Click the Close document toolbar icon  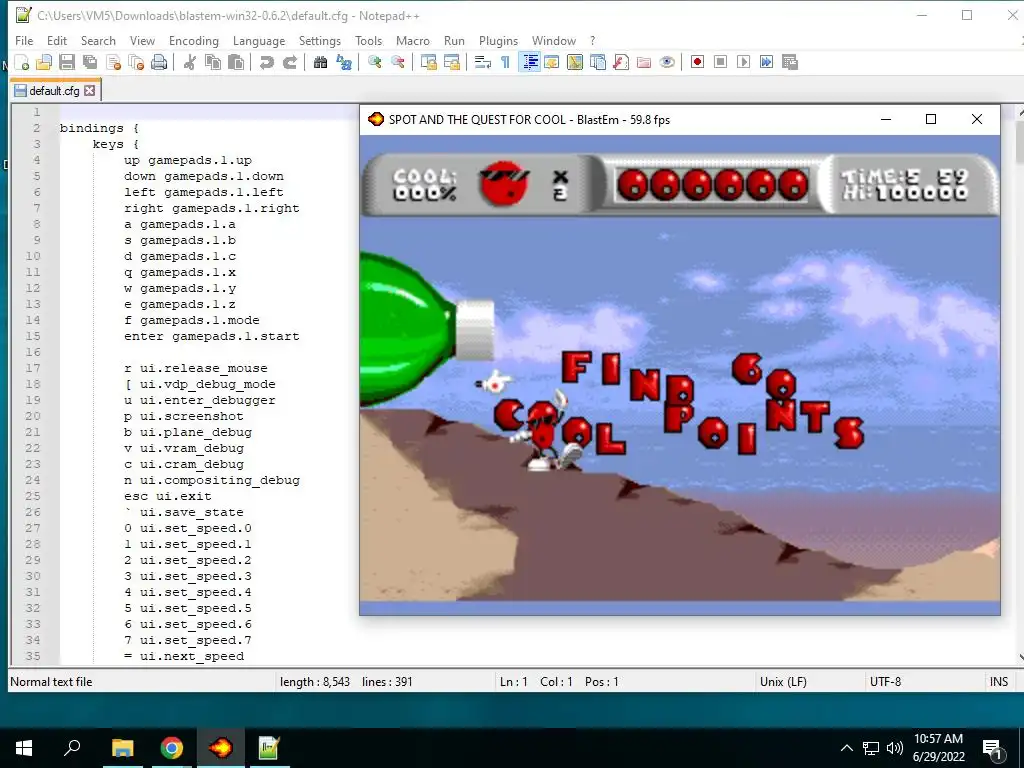pos(113,63)
